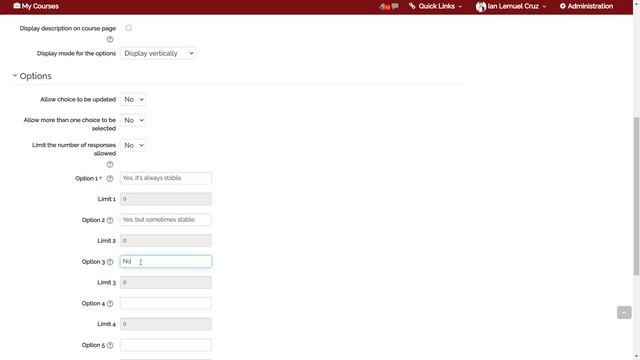Open Limit the number of responses dropdown
The width and height of the screenshot is (640, 360).
133,145
